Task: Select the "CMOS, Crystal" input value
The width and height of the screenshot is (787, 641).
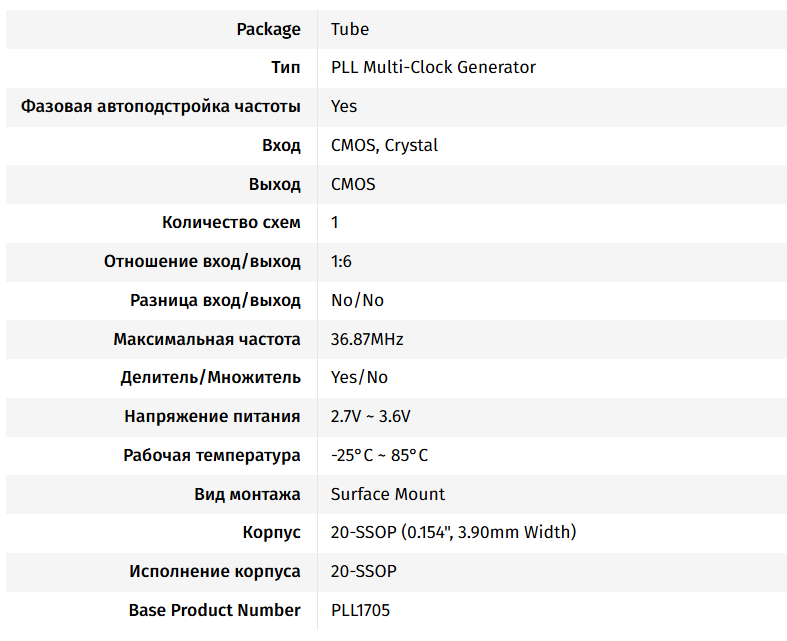Action: click(x=384, y=145)
